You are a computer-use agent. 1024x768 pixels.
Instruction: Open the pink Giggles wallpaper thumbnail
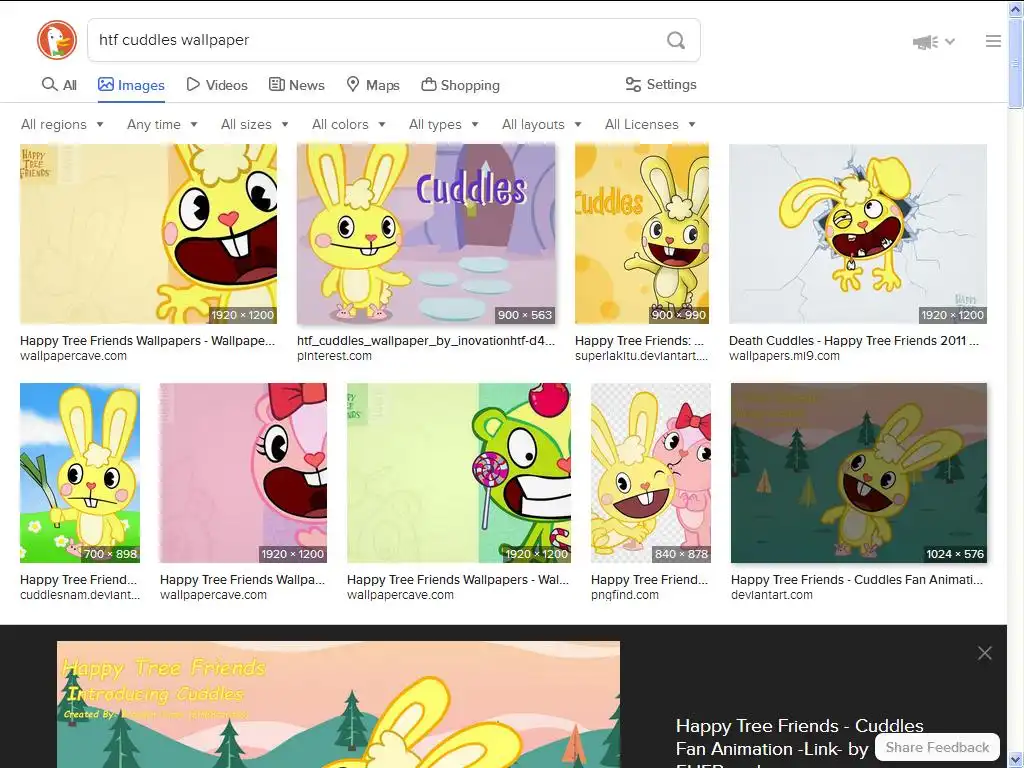243,473
